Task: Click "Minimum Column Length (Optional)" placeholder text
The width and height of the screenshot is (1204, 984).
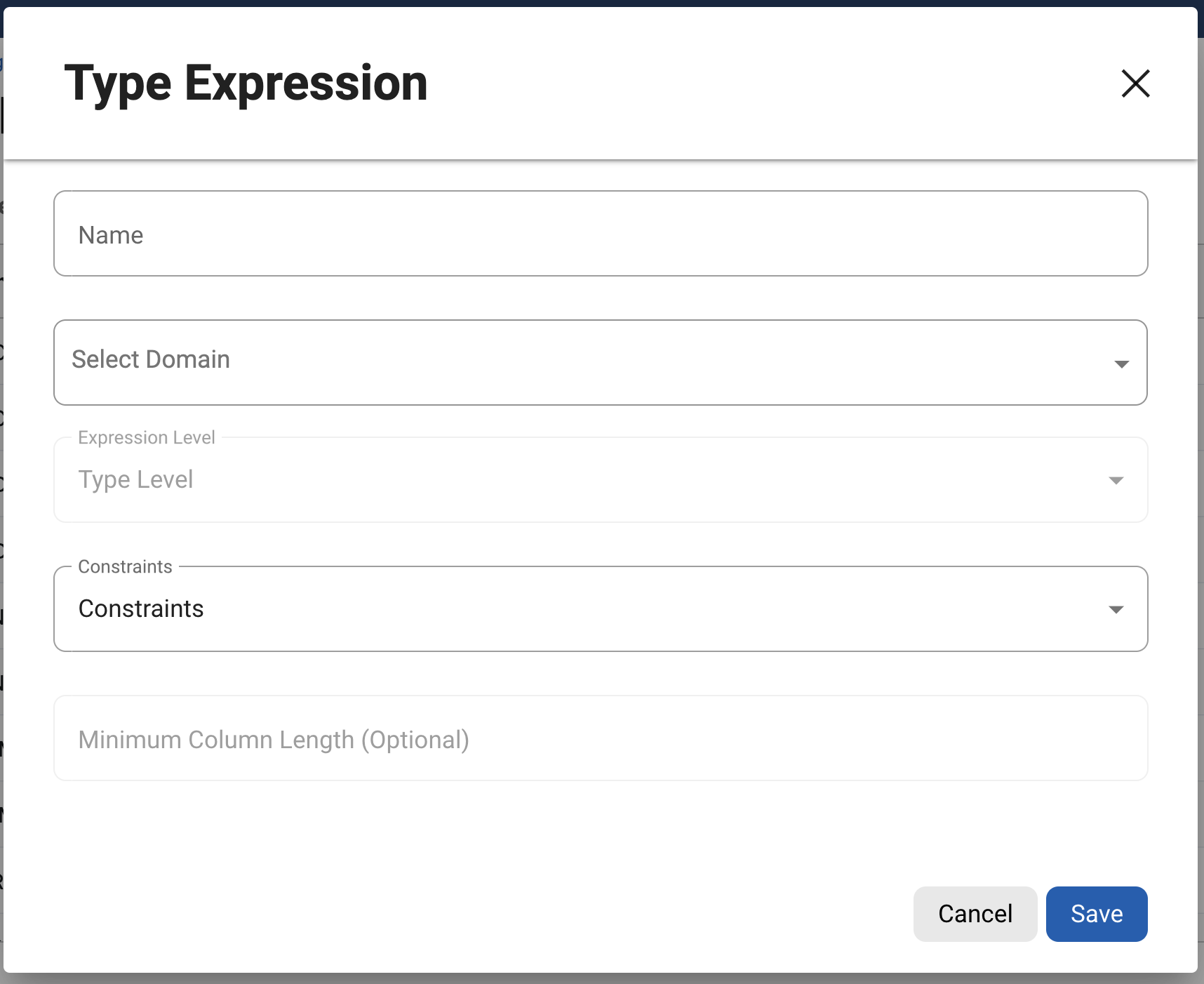Action: (274, 740)
